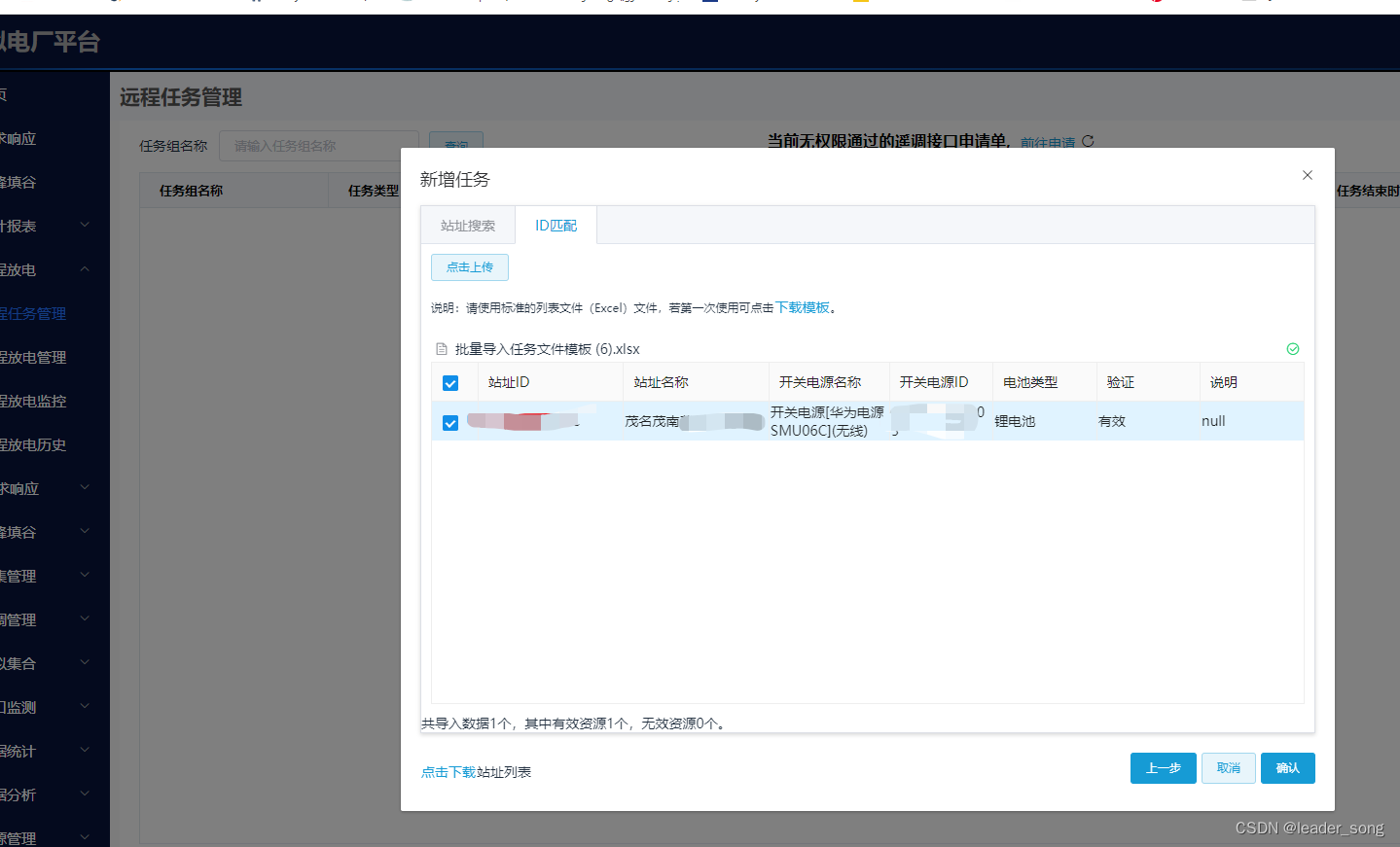The height and width of the screenshot is (847, 1400).
Task: Uncheck the checkbox of the 茂名茂南 row
Action: 450,423
